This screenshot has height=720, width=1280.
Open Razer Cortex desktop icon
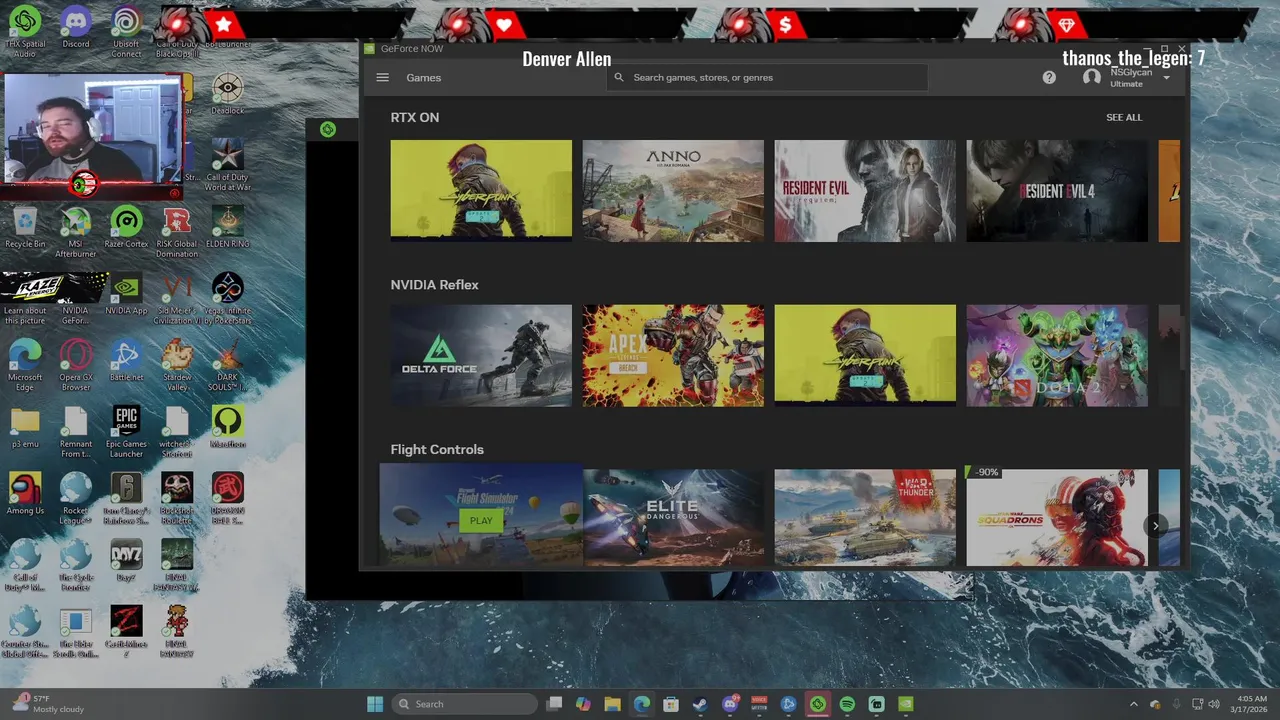point(126,227)
